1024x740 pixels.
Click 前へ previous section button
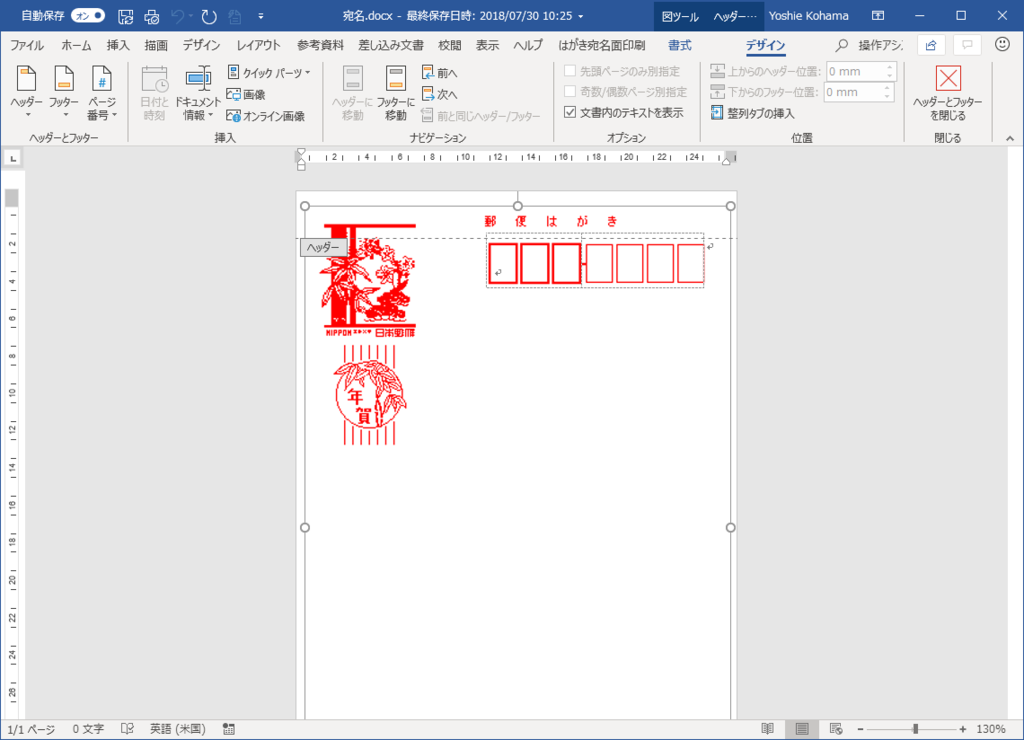[440, 72]
